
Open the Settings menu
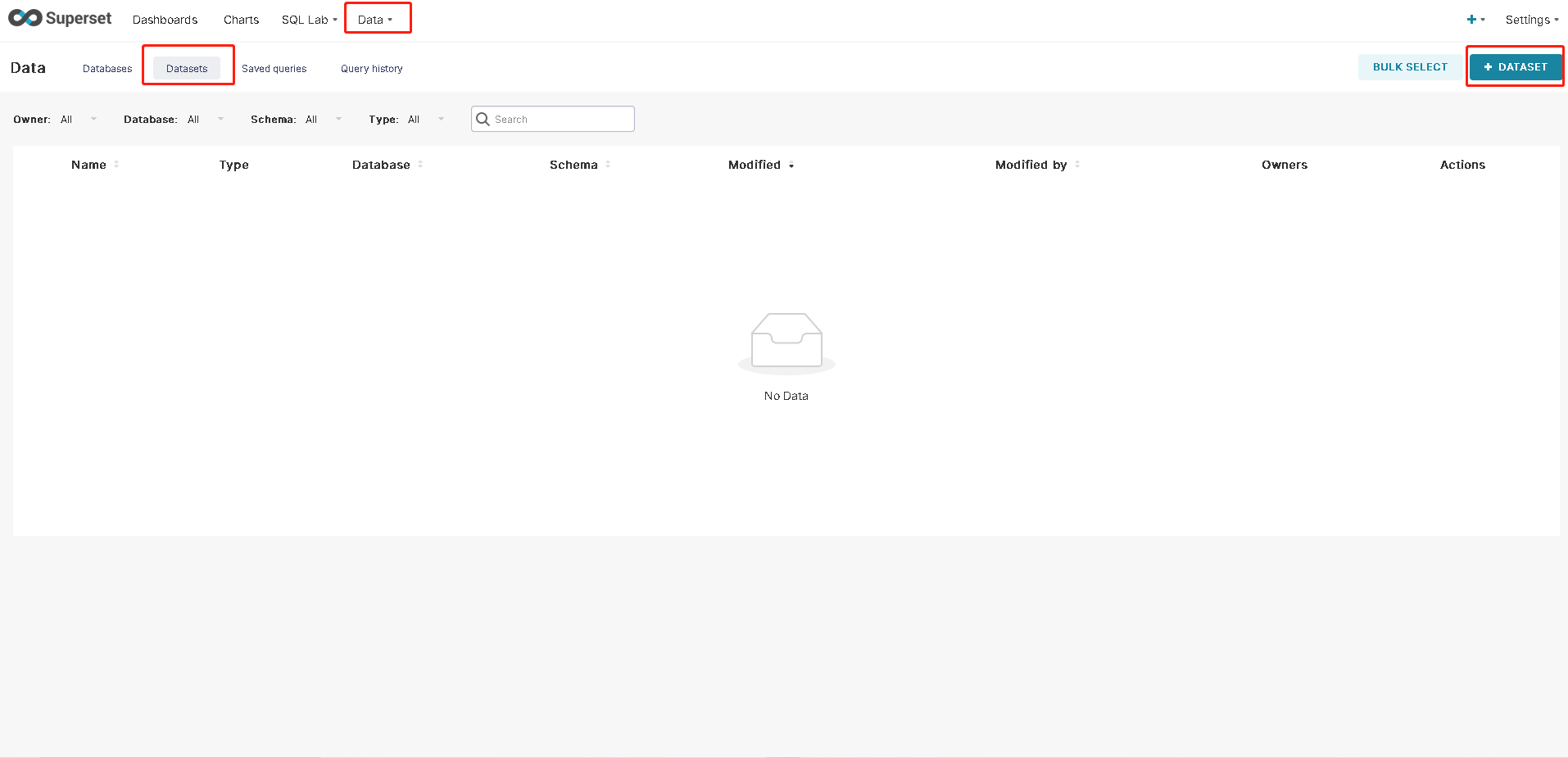pos(1530,19)
